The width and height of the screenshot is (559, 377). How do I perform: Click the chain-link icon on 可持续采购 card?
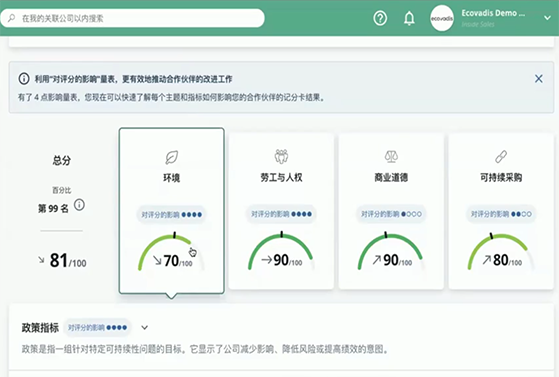pos(501,156)
